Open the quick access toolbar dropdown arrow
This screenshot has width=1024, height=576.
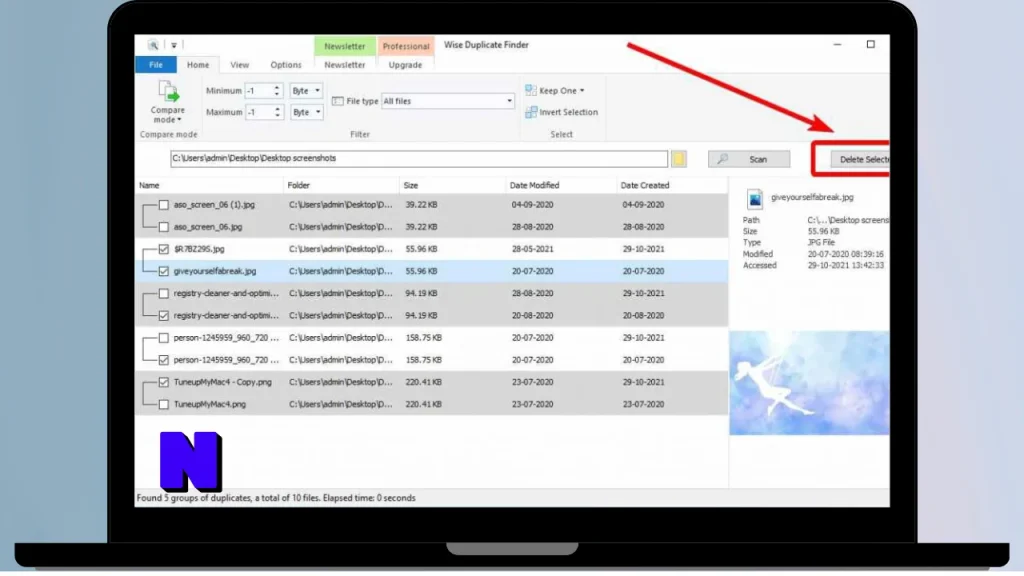coord(174,46)
